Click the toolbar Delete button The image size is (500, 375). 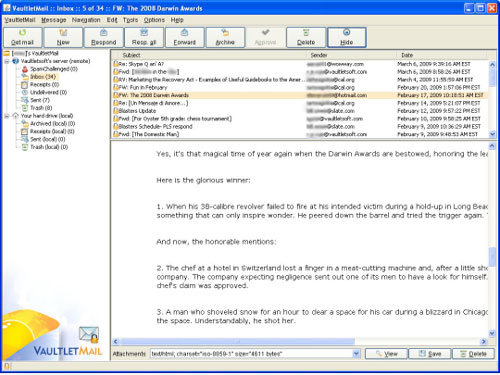click(x=306, y=37)
